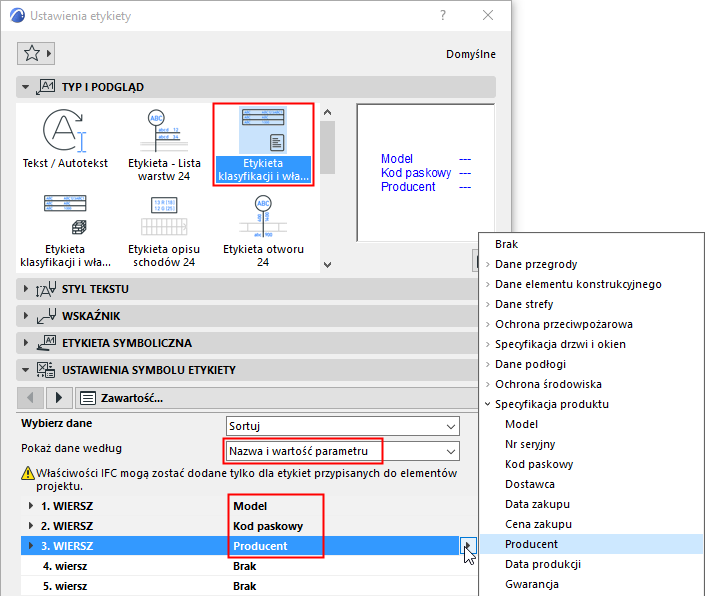The height and width of the screenshot is (596, 705).
Task: Click the label preview box
Action: pos(425,173)
